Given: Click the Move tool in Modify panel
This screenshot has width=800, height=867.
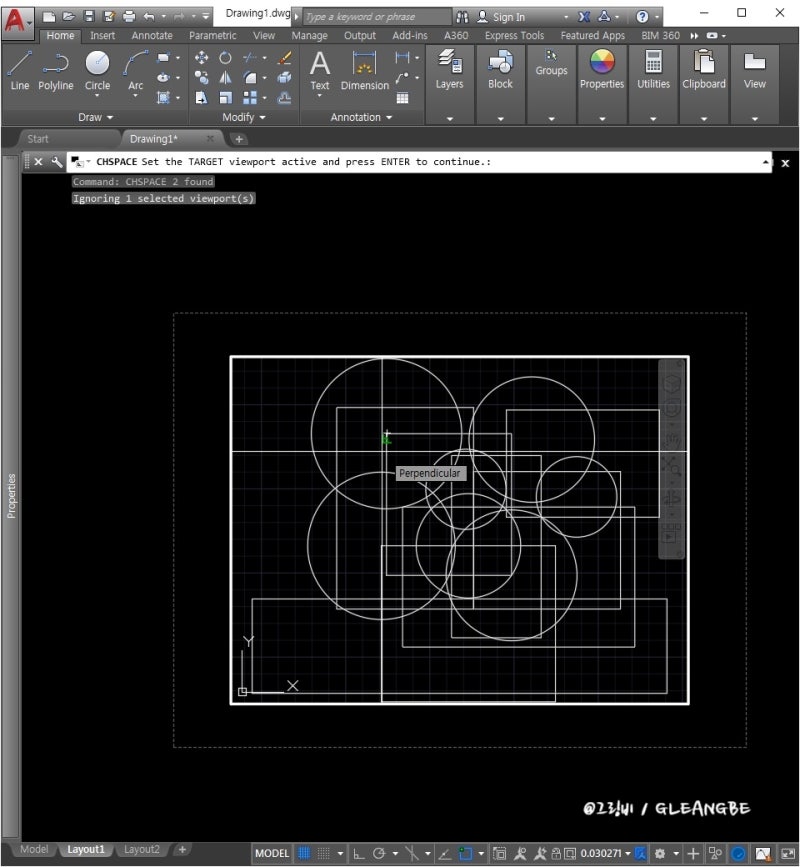Looking at the screenshot, I should (x=201, y=57).
